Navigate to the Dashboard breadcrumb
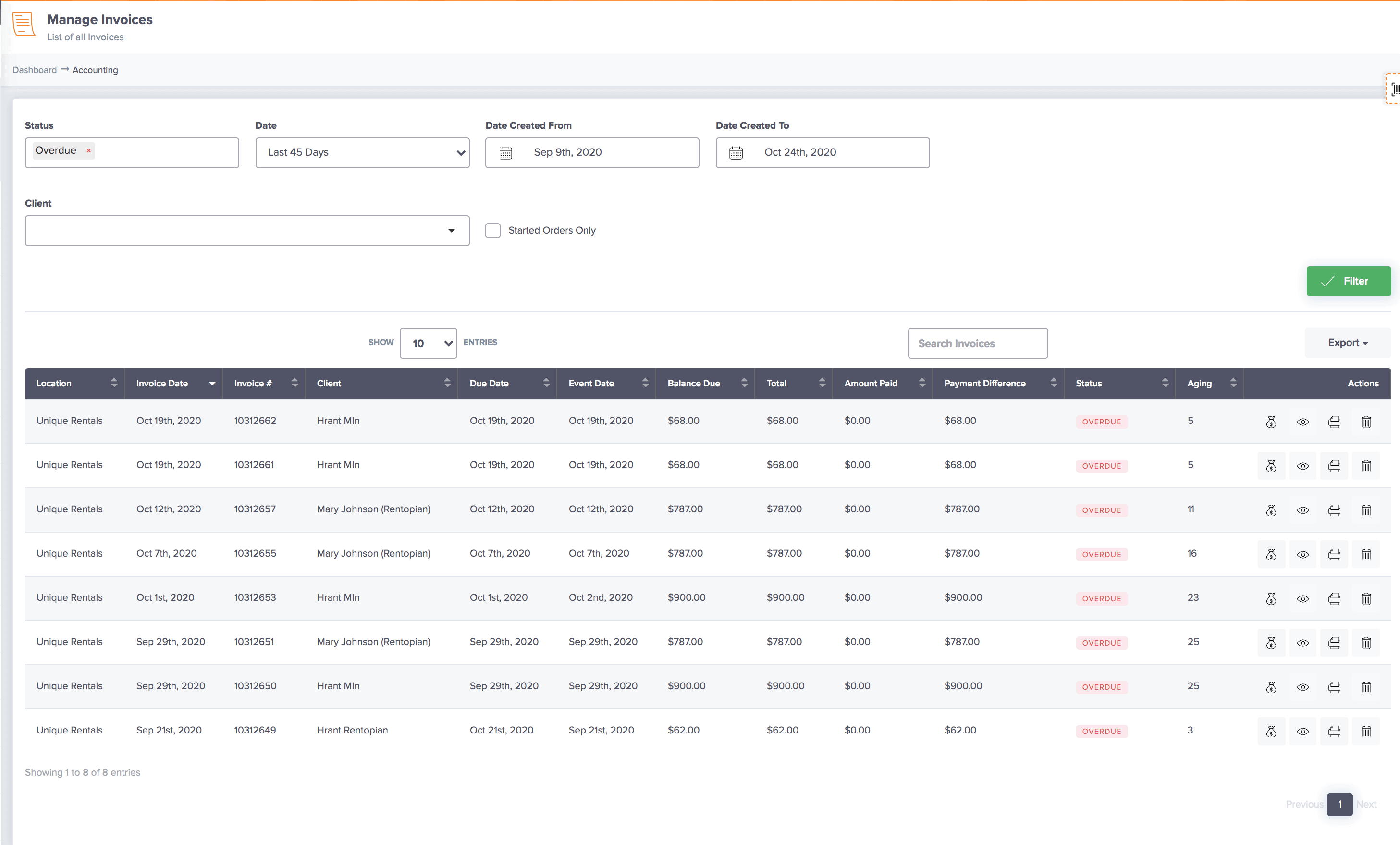 point(34,69)
